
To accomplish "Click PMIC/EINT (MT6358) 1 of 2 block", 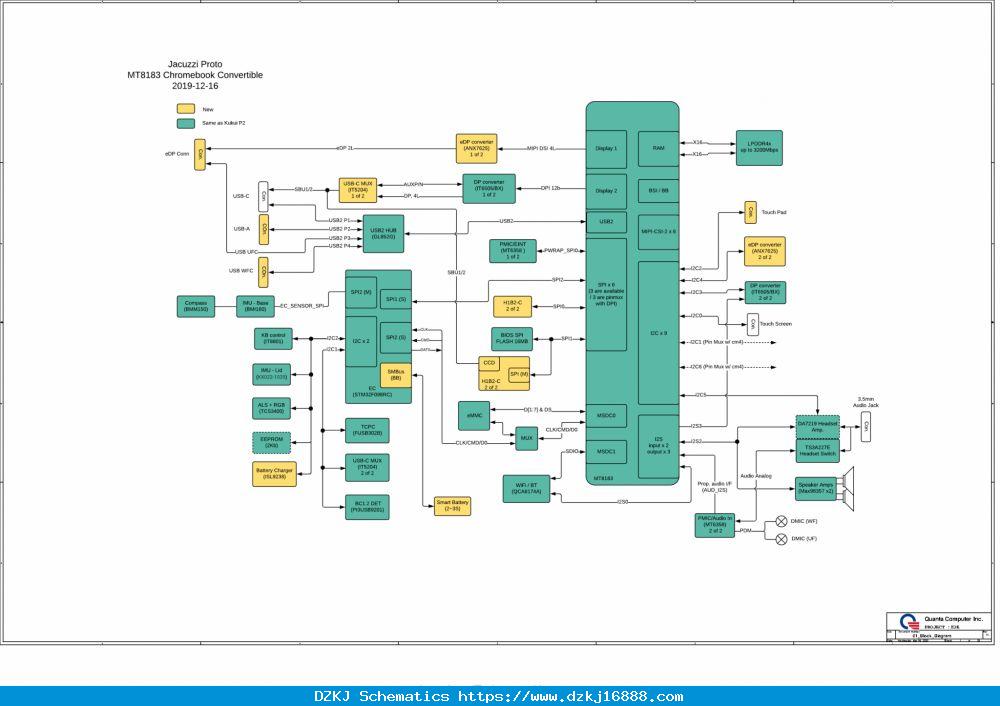I will [x=513, y=251].
